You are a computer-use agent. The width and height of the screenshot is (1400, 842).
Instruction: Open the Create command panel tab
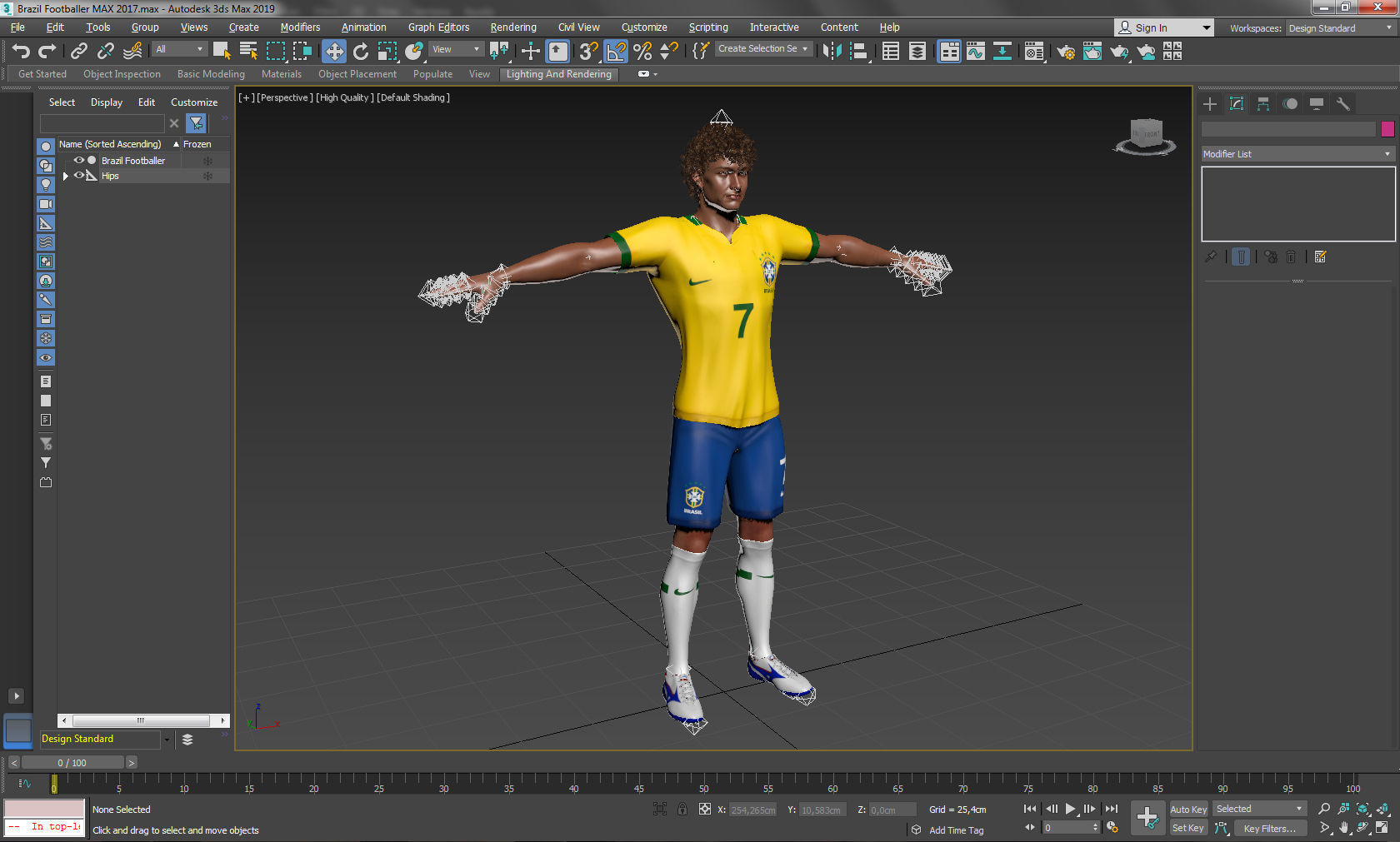pyautogui.click(x=1210, y=104)
